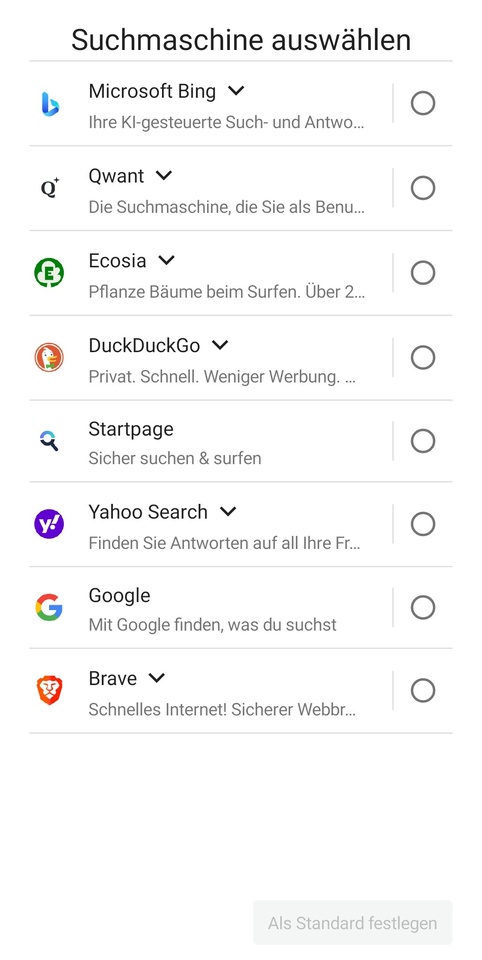Choose the Ecosia radio button
The width and height of the screenshot is (482, 960).
[423, 272]
